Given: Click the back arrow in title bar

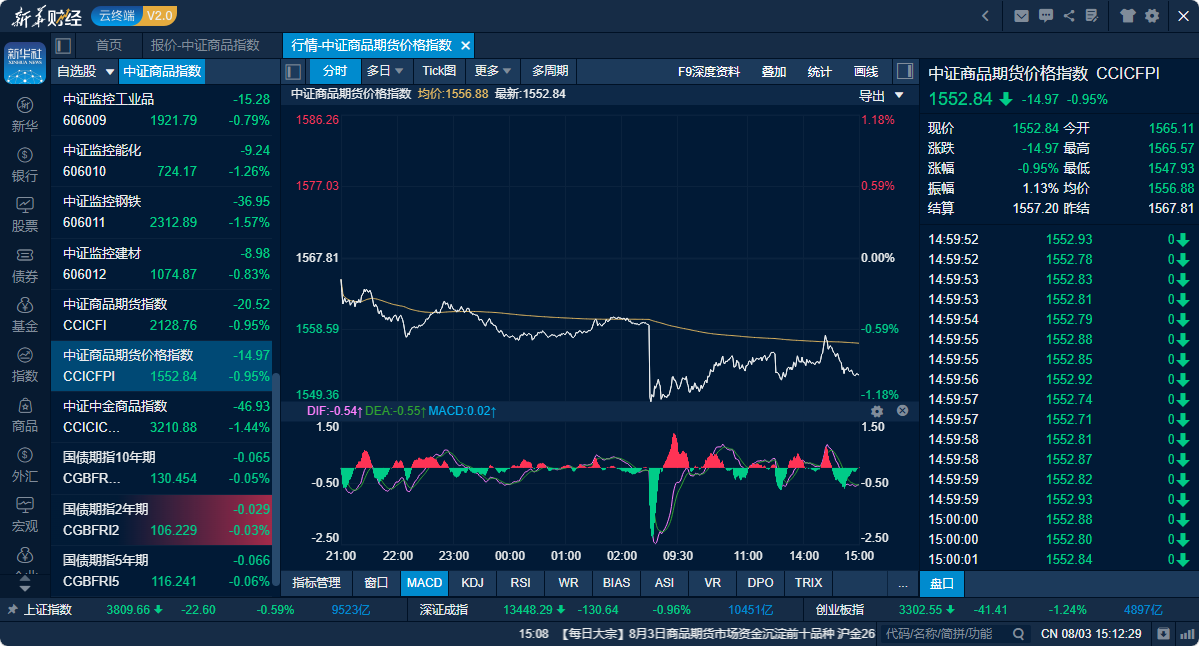Looking at the screenshot, I should pos(985,15).
